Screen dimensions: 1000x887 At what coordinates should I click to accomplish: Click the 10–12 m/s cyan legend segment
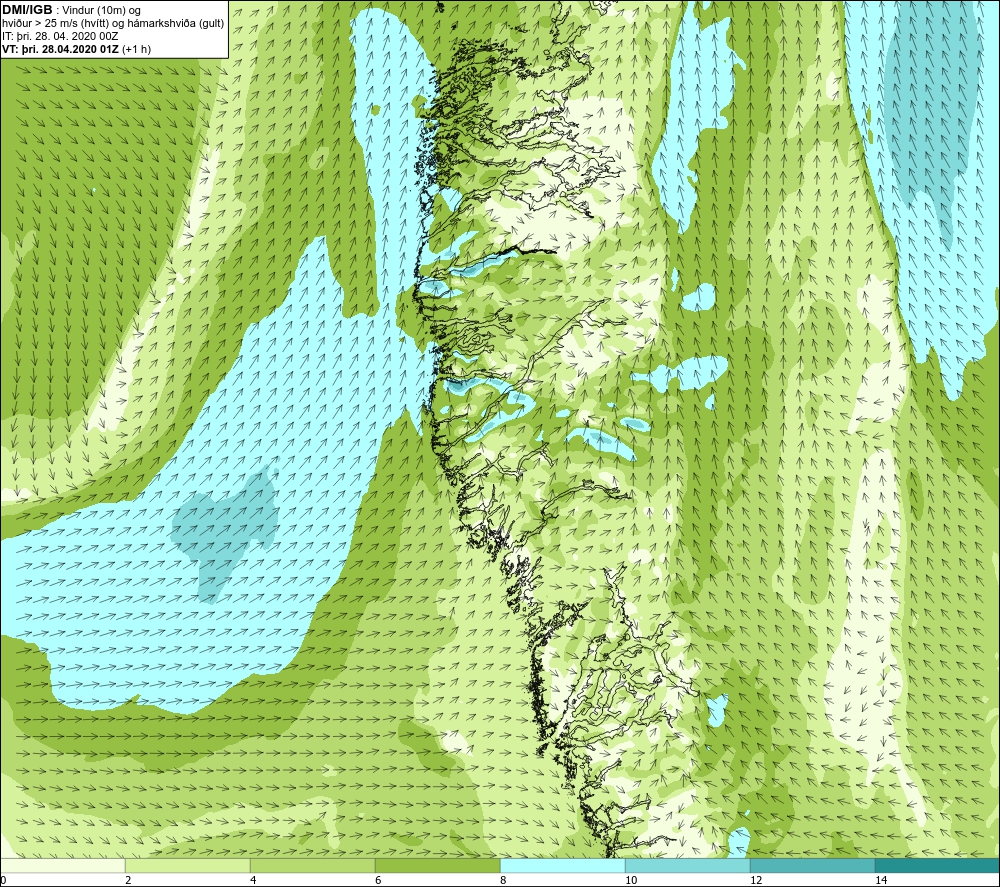pyautogui.click(x=688, y=865)
